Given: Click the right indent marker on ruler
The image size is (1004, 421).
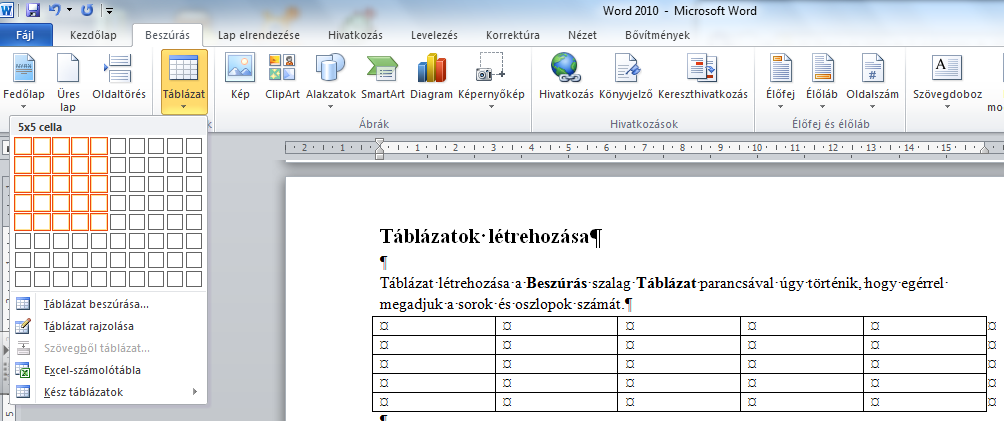Looking at the screenshot, I should click(985, 150).
